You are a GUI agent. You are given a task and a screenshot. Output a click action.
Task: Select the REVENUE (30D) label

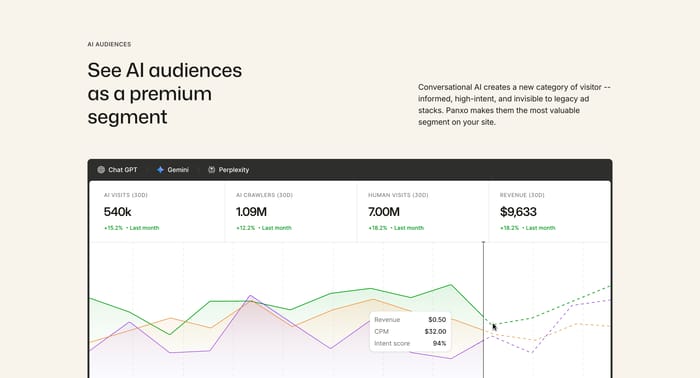(522, 195)
